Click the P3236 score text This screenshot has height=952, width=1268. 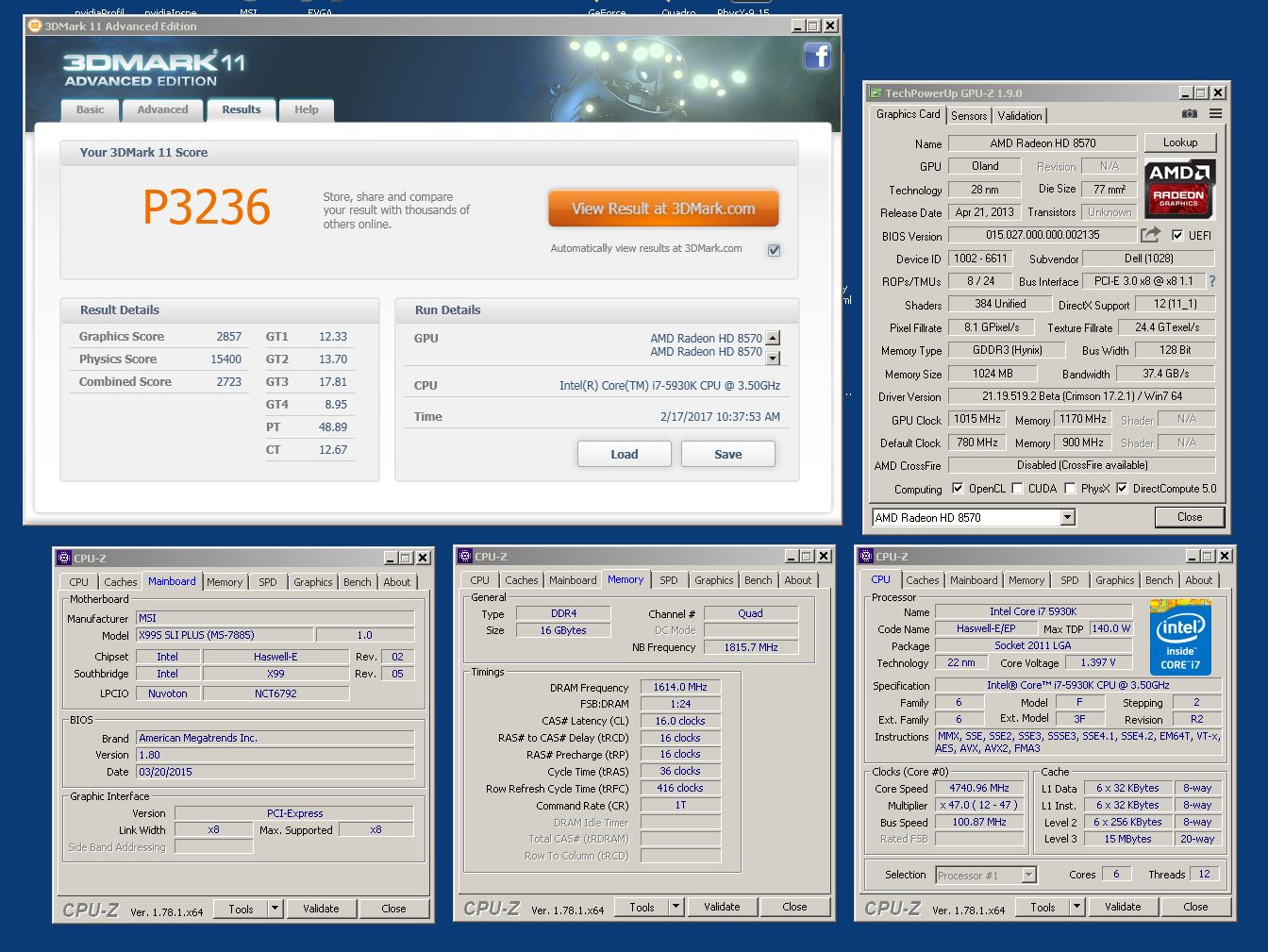(x=207, y=208)
